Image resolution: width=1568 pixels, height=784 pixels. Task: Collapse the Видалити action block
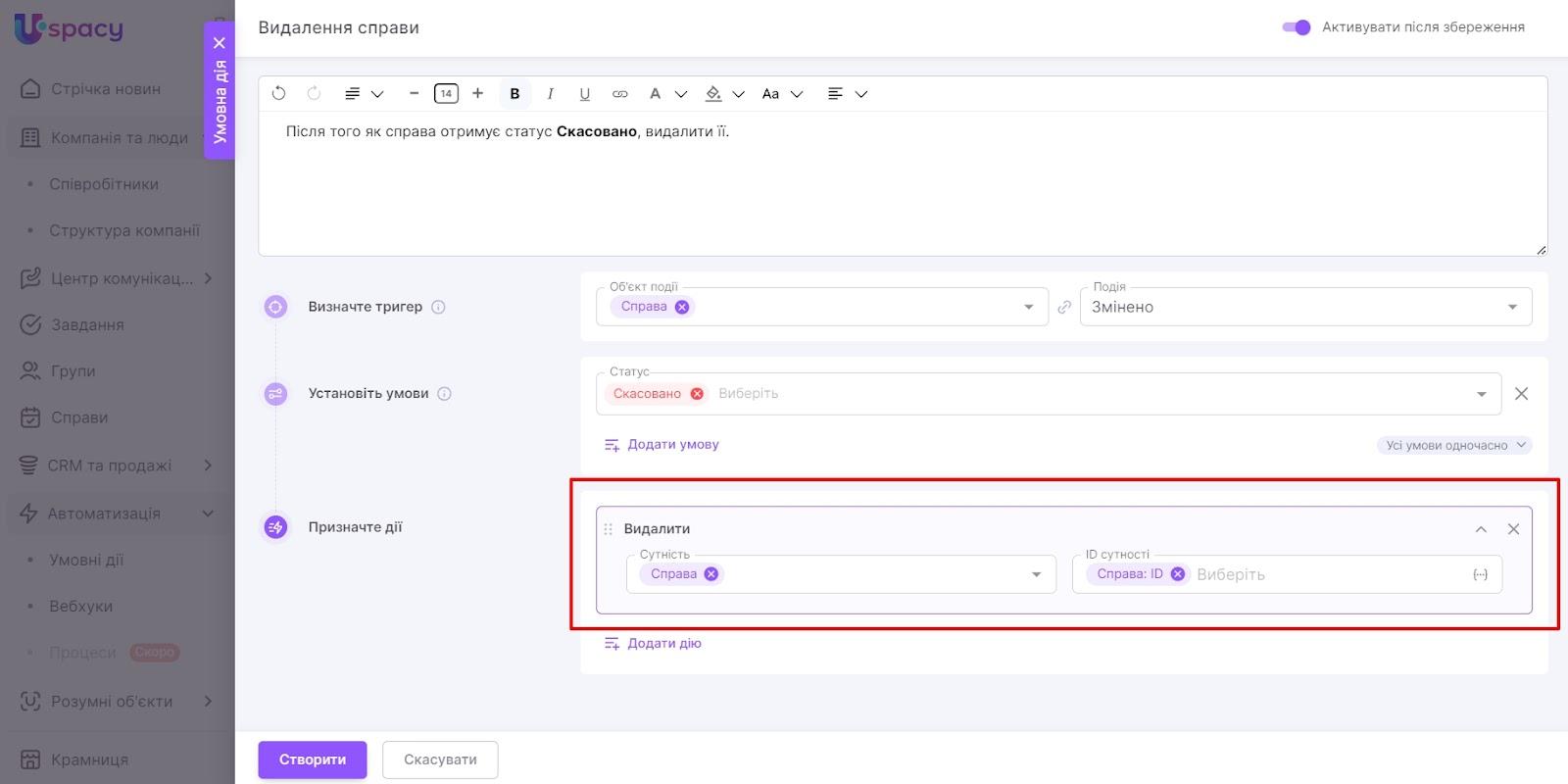click(1481, 529)
